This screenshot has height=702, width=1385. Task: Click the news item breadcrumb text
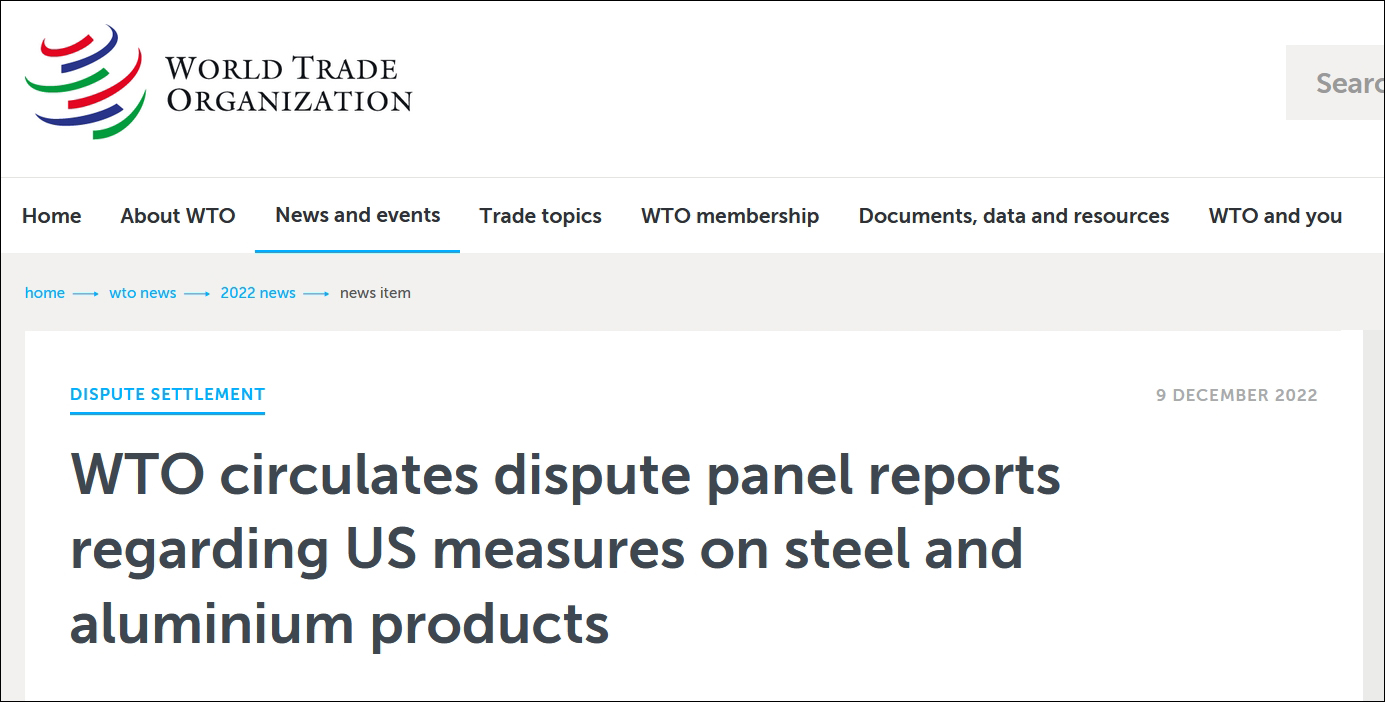tap(375, 293)
